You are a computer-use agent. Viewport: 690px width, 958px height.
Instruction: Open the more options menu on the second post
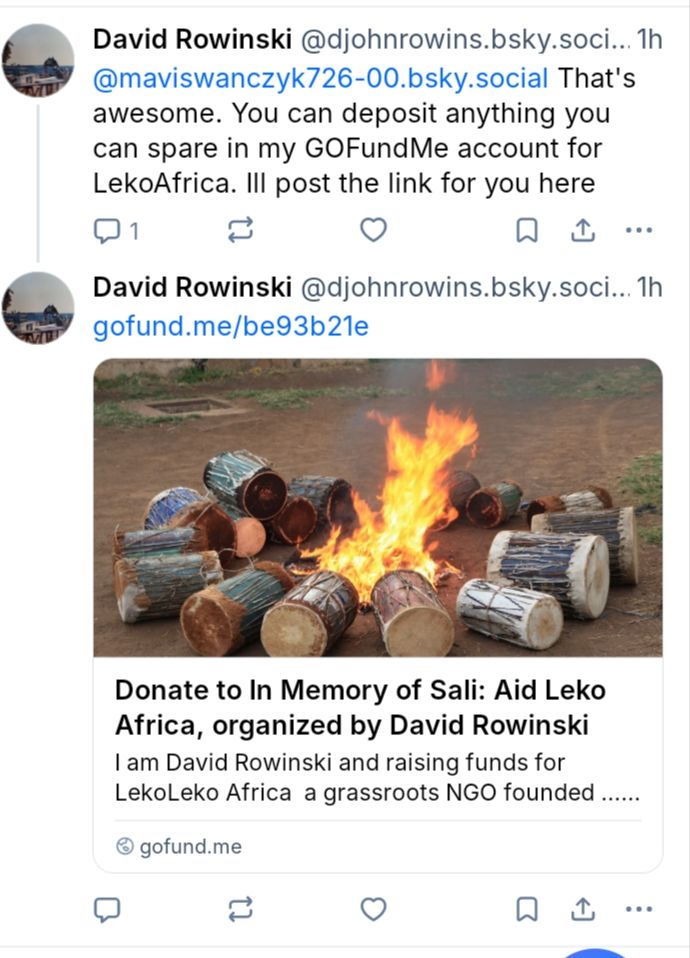[638, 911]
